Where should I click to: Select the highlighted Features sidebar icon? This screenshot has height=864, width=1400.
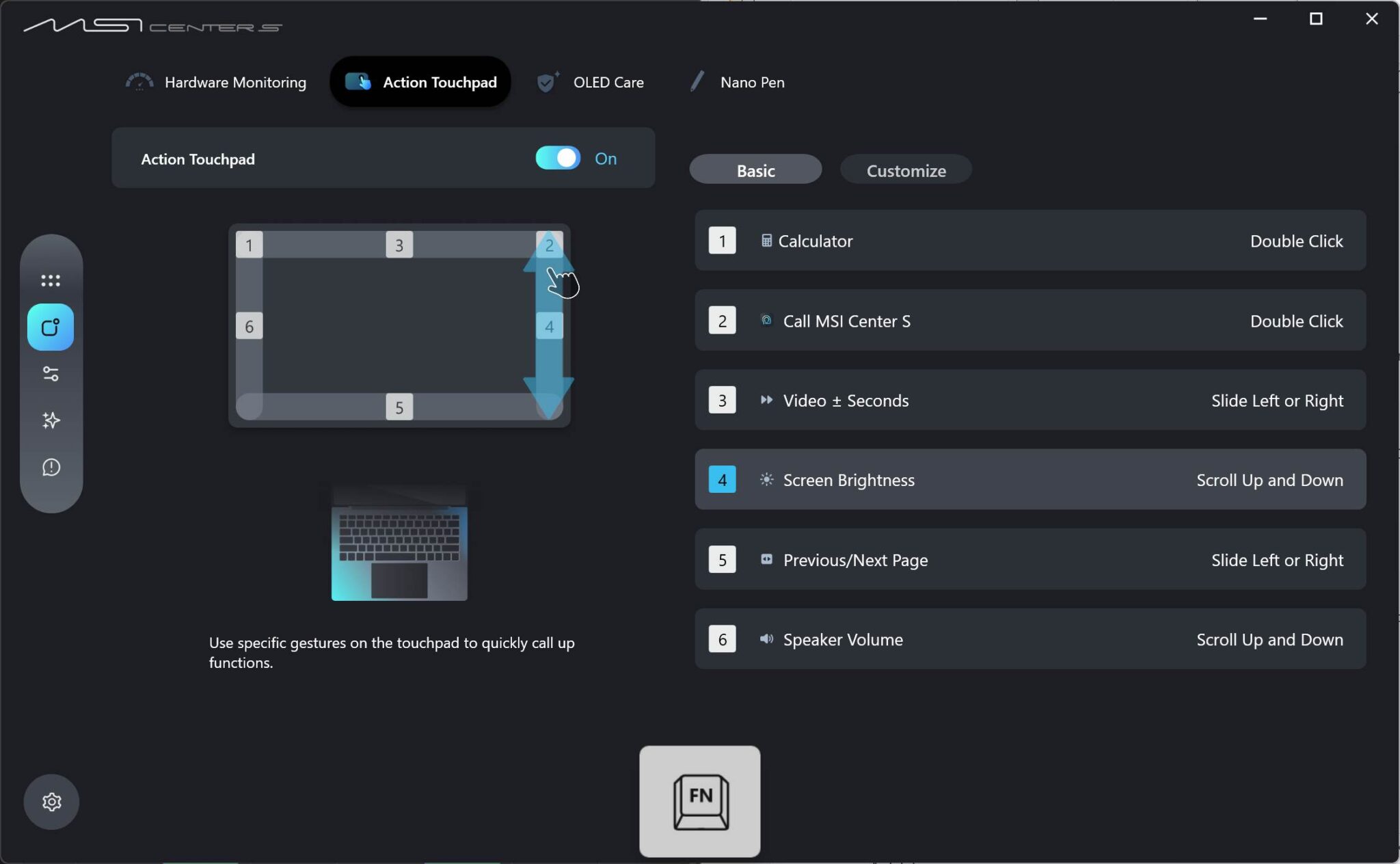coord(51,327)
